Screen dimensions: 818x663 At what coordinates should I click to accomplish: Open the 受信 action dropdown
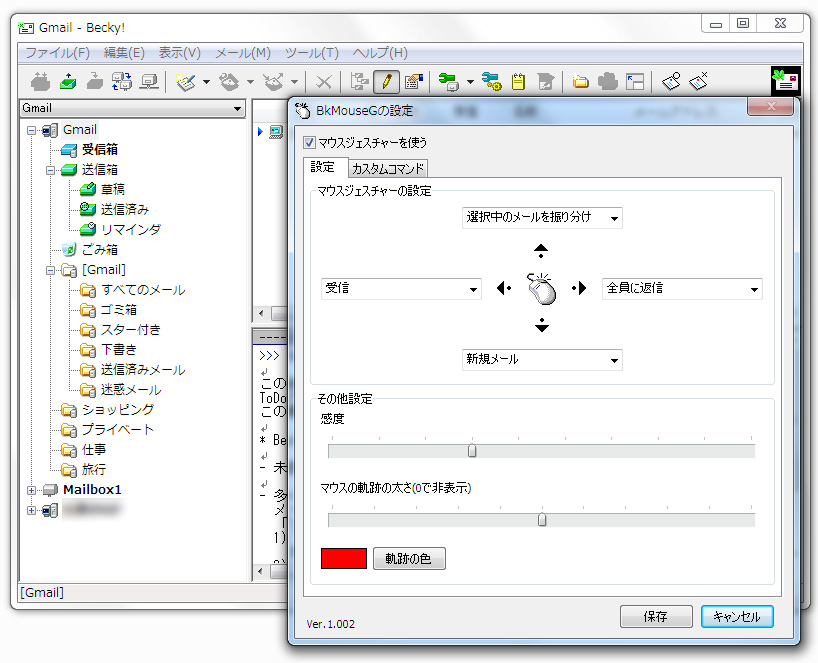pos(400,288)
